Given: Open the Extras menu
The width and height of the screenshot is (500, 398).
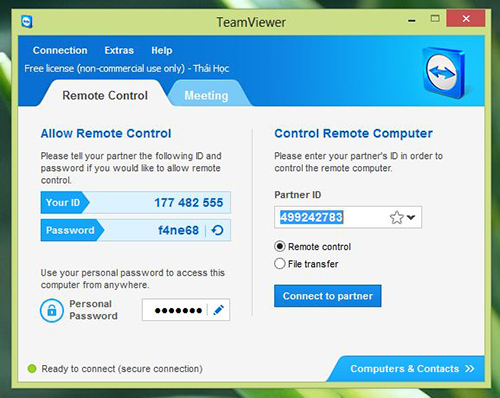Looking at the screenshot, I should [x=119, y=50].
